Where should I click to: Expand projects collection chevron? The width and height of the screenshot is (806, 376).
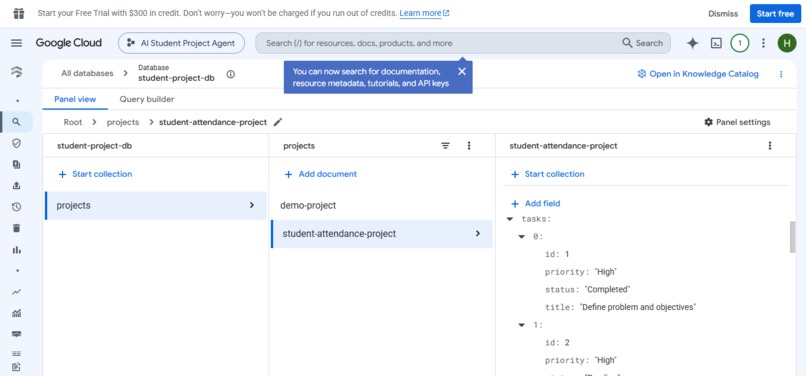[x=252, y=205]
